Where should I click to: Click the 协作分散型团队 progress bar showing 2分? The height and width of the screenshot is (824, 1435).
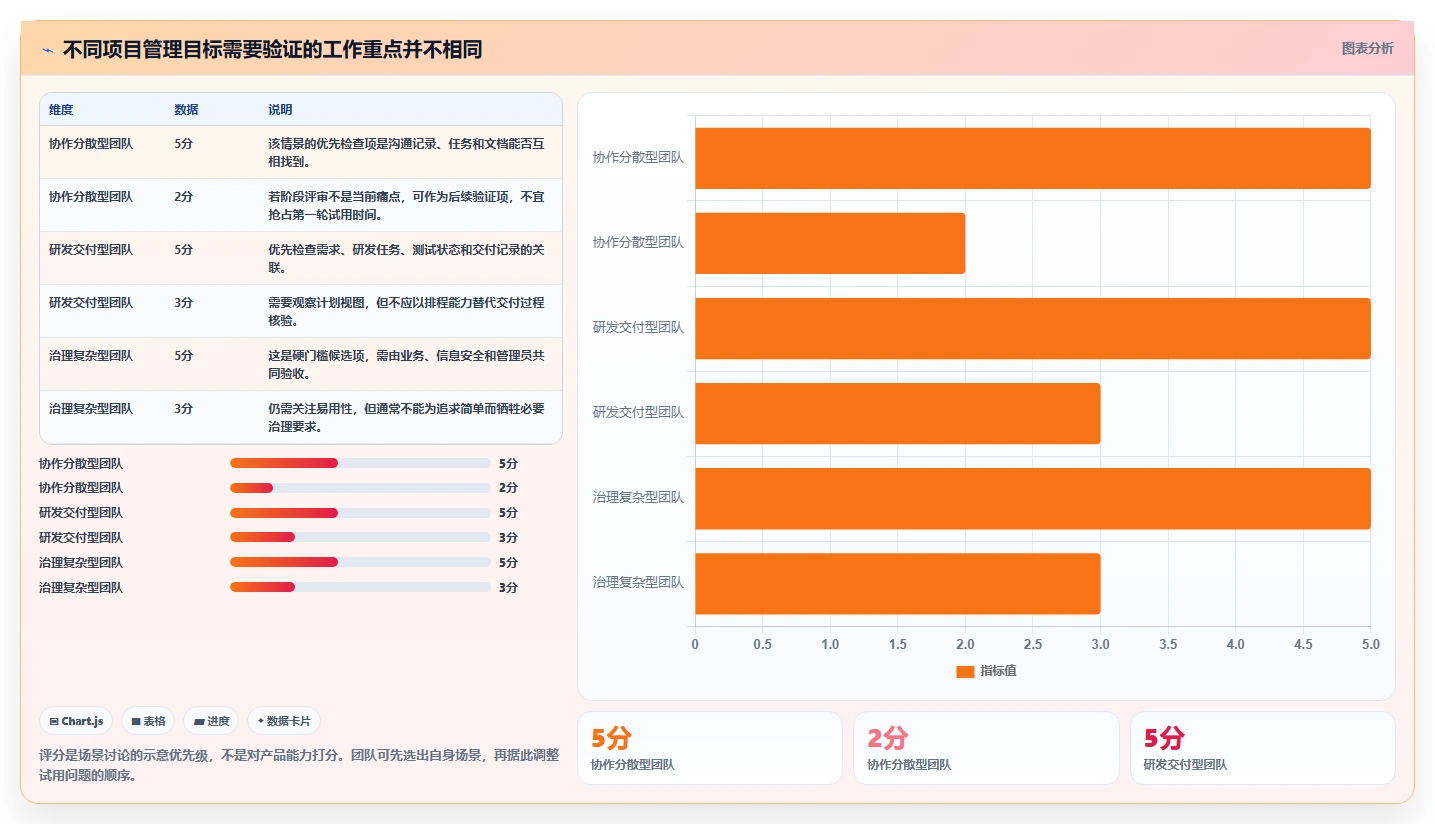[360, 488]
